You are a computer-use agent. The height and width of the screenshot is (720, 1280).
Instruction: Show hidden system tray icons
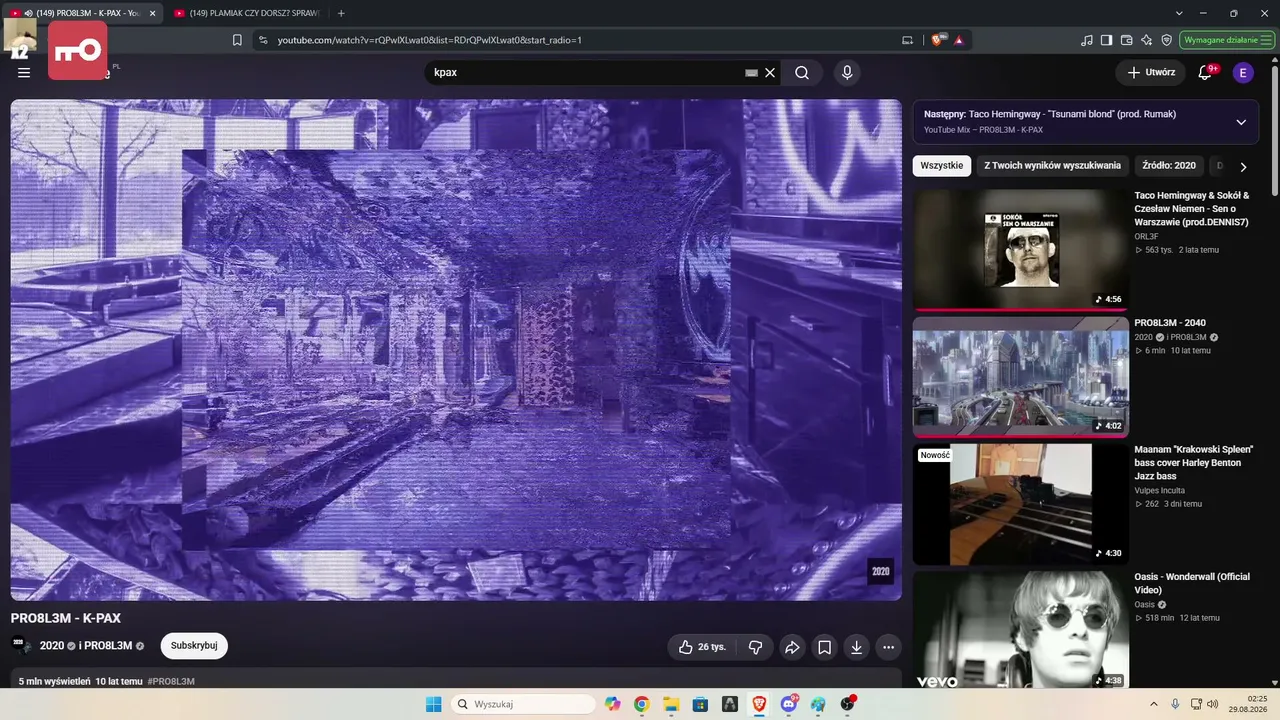(x=1153, y=704)
